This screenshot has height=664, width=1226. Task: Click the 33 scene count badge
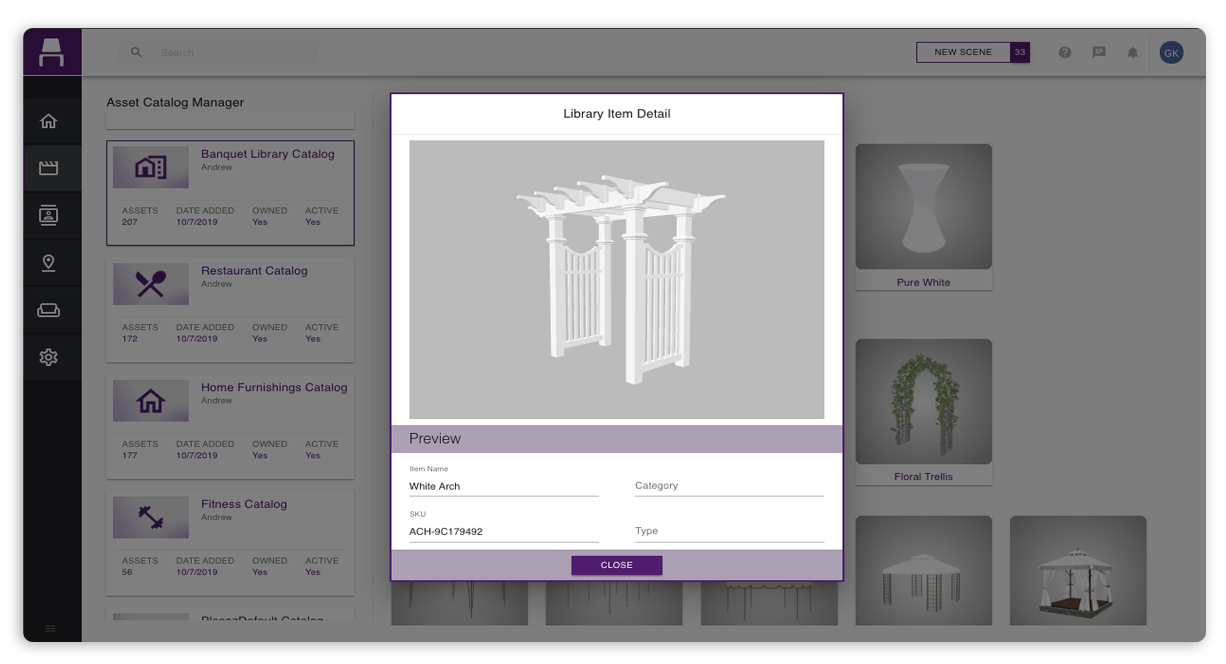pyautogui.click(x=1020, y=52)
